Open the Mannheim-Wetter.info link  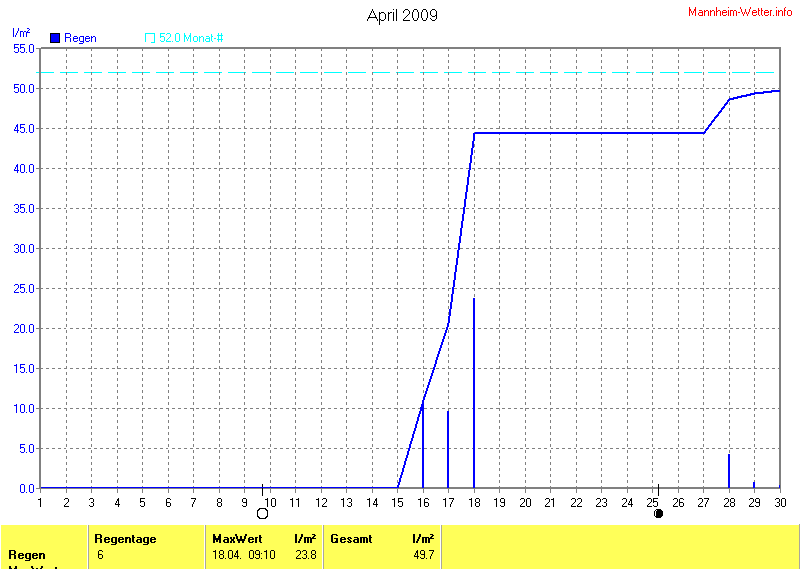tap(741, 11)
